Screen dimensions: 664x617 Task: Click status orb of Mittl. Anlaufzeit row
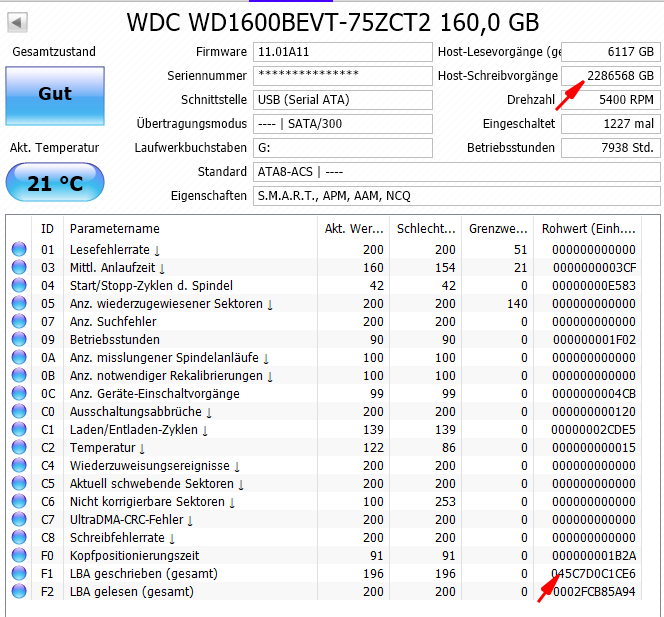click(x=19, y=267)
